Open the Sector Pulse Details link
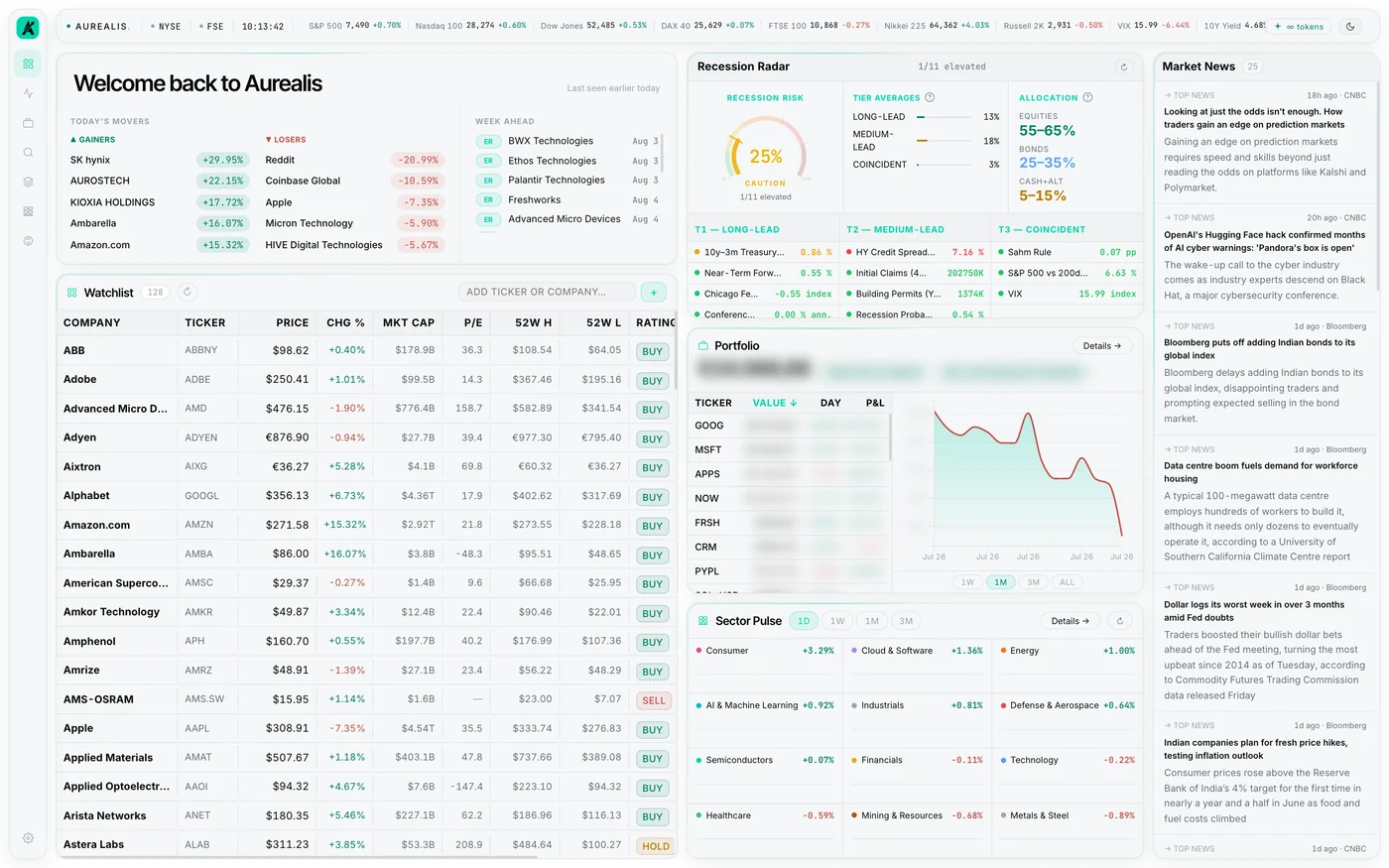Screen dimensions: 1389x868 (1070, 621)
